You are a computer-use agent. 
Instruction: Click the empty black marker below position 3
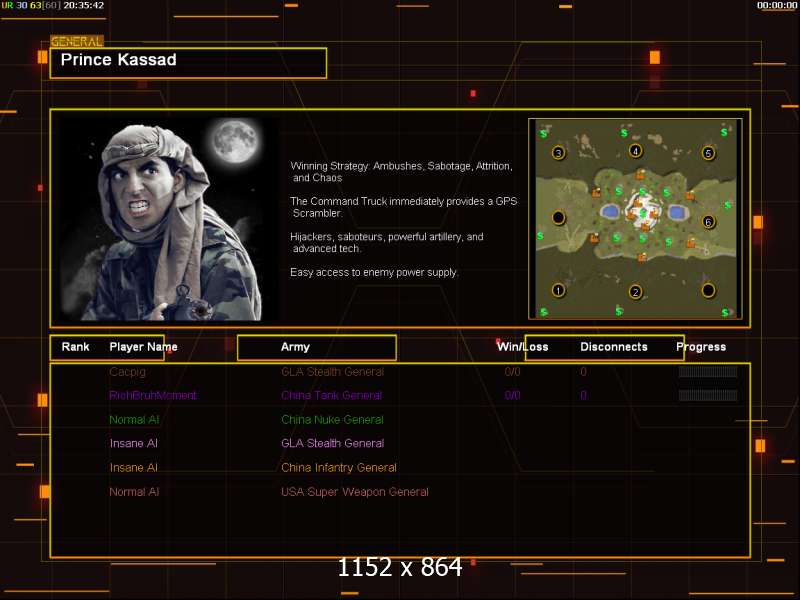click(x=559, y=218)
